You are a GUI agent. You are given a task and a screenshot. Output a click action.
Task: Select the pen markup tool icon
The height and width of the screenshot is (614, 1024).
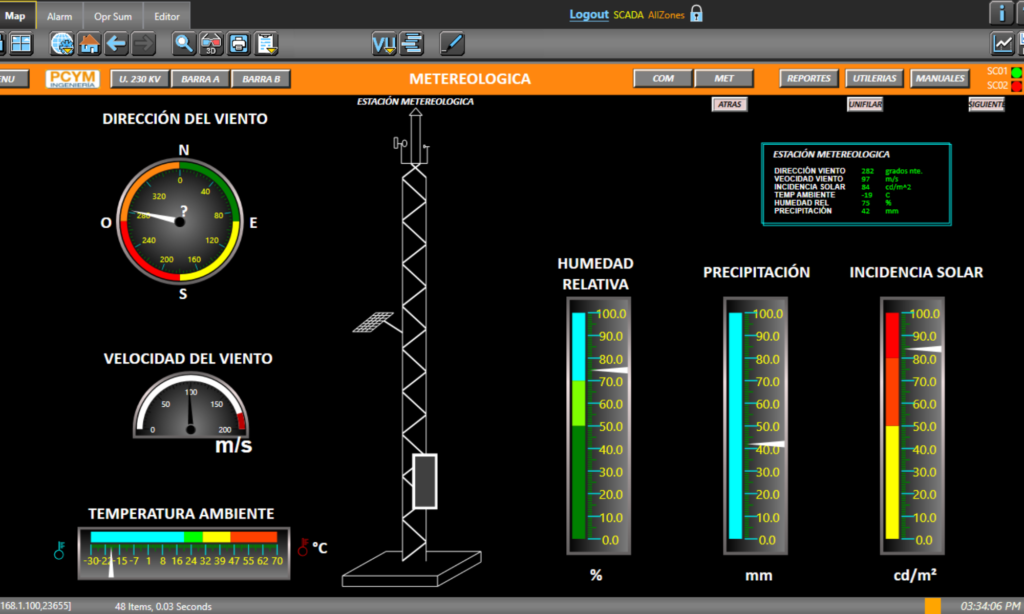[450, 43]
